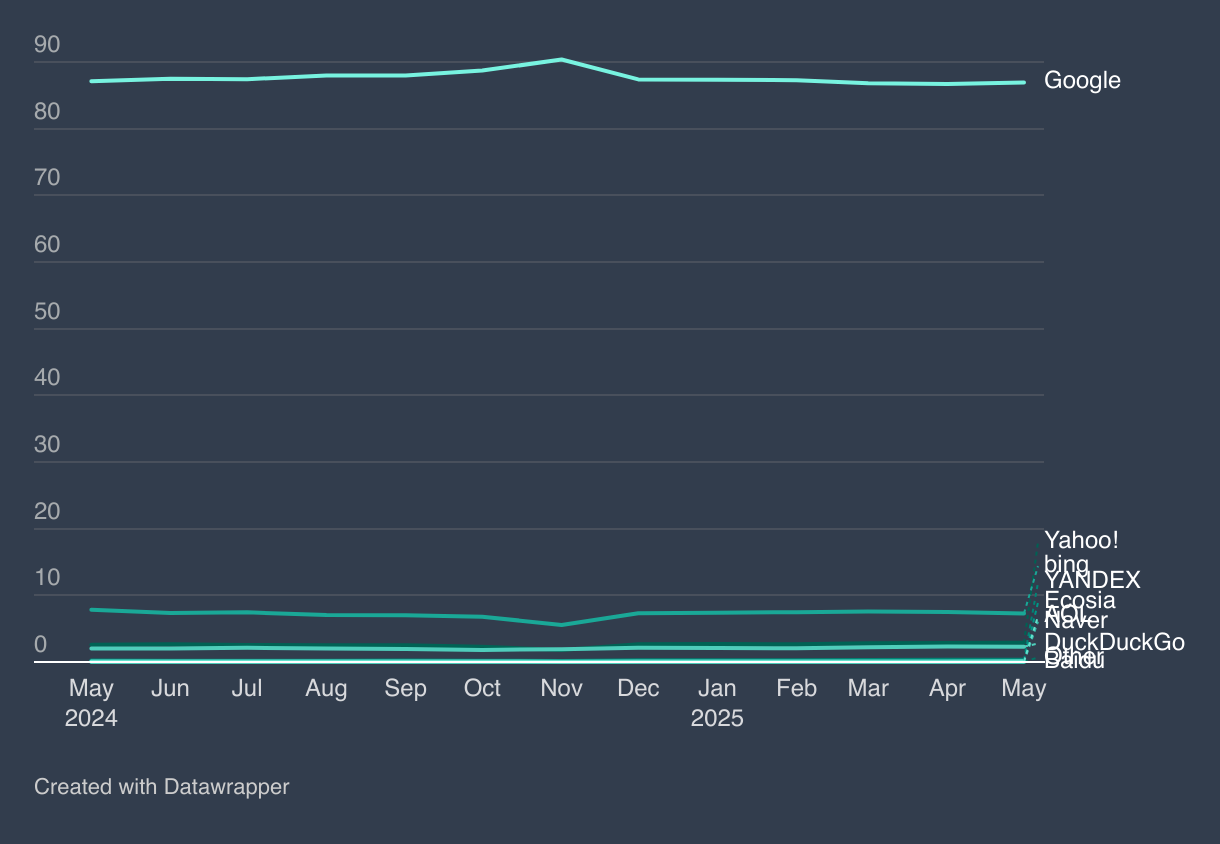Select the Yahoo! line label
Screen dimensions: 1220x844
(1081, 540)
